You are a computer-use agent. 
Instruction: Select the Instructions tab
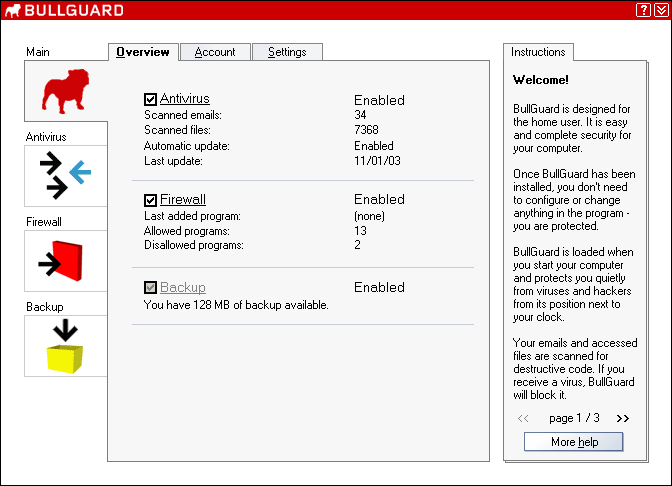538,52
